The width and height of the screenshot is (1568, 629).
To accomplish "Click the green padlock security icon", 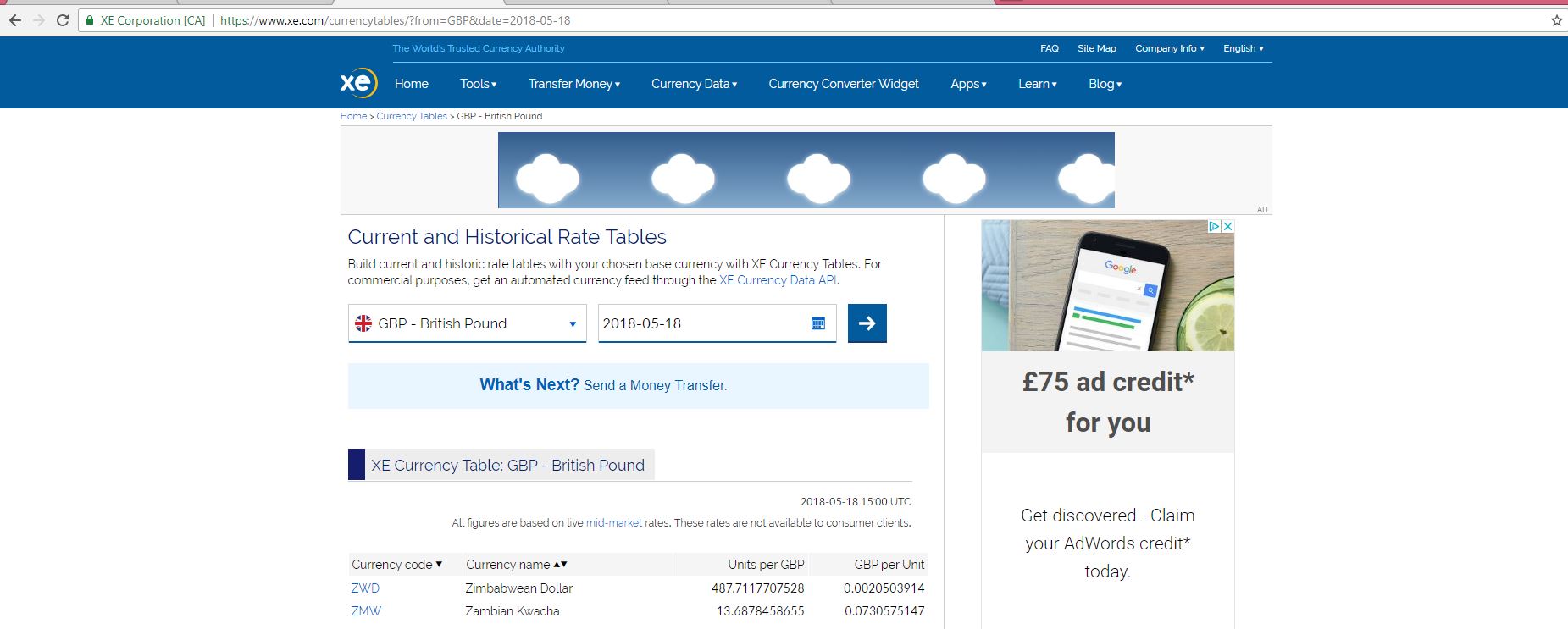I will [x=90, y=20].
